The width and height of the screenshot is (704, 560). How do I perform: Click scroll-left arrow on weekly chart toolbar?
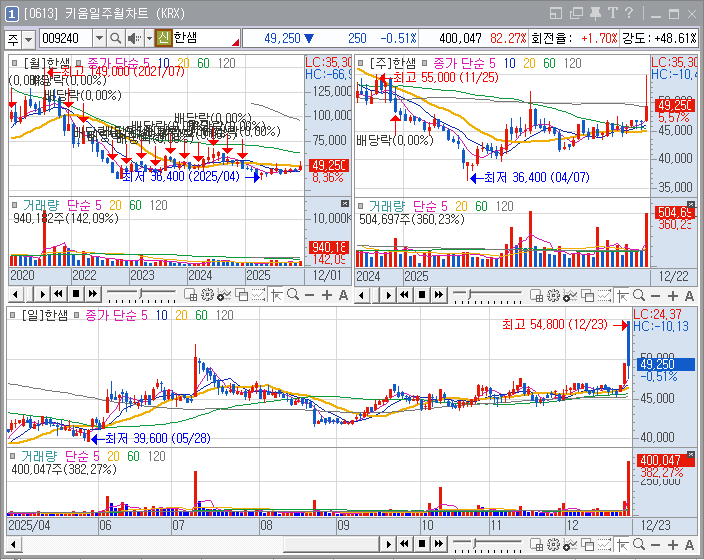point(361,295)
